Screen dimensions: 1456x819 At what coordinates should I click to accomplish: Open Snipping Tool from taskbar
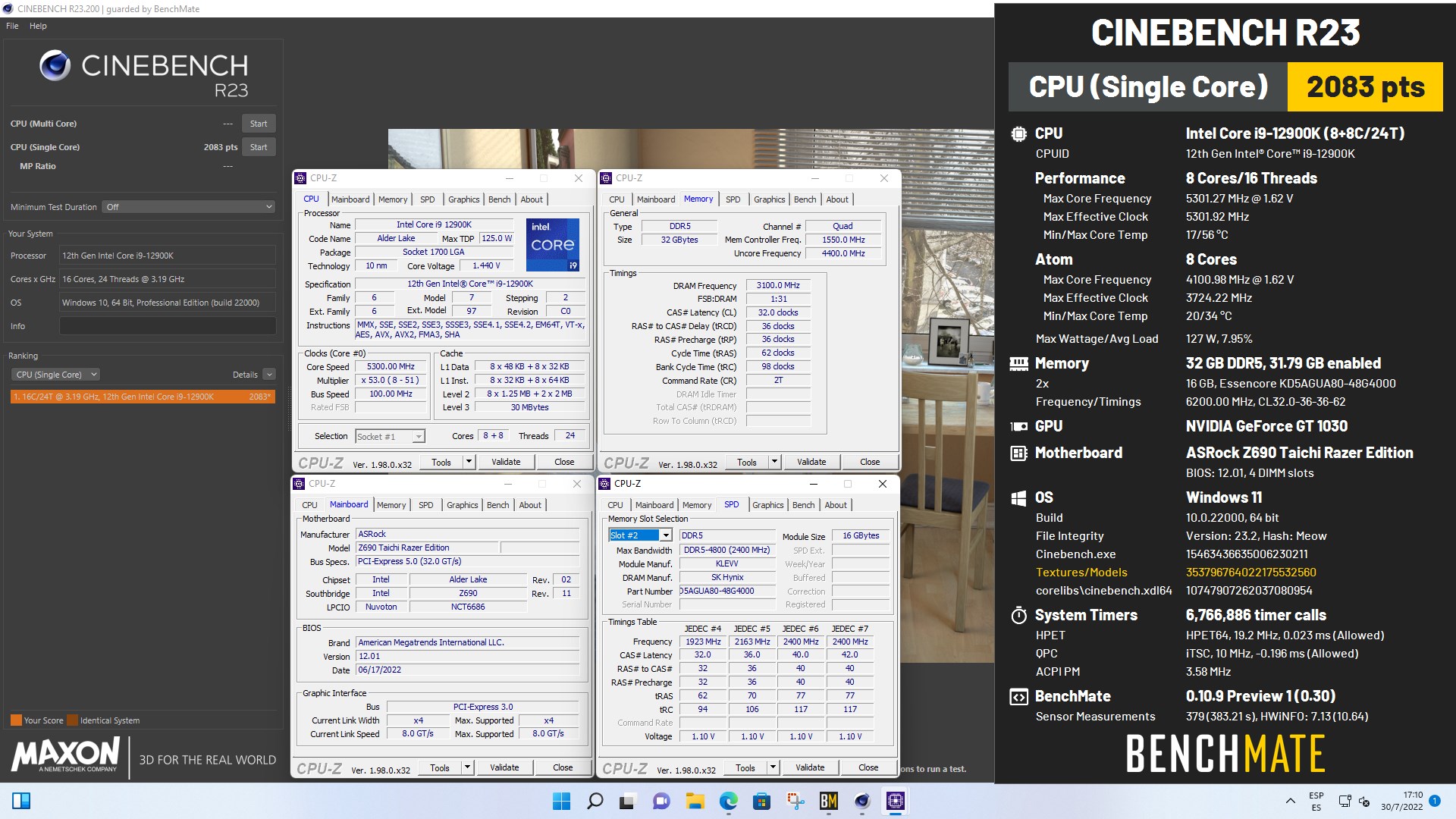click(x=795, y=801)
